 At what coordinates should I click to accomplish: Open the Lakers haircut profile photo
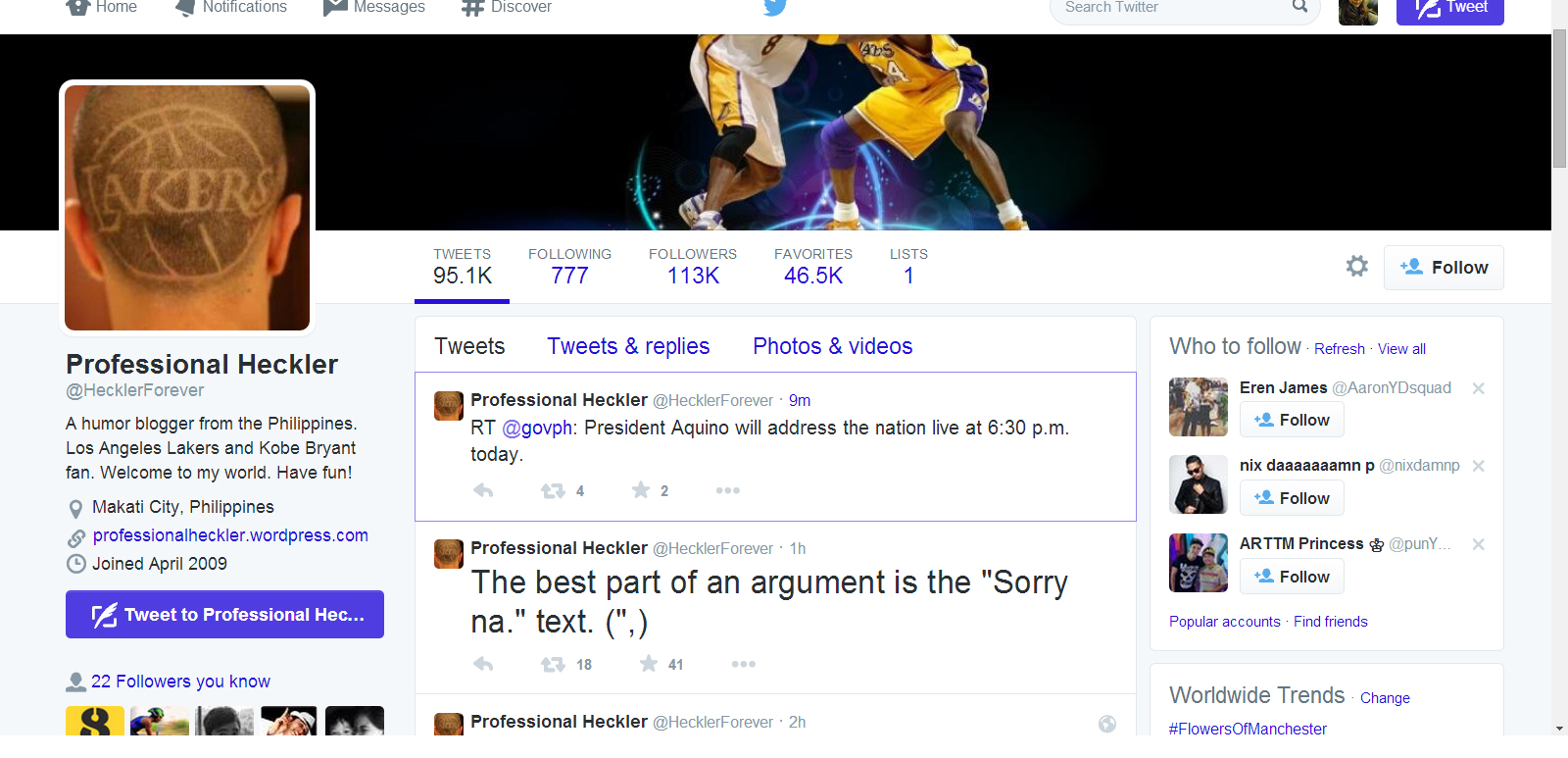coord(187,207)
